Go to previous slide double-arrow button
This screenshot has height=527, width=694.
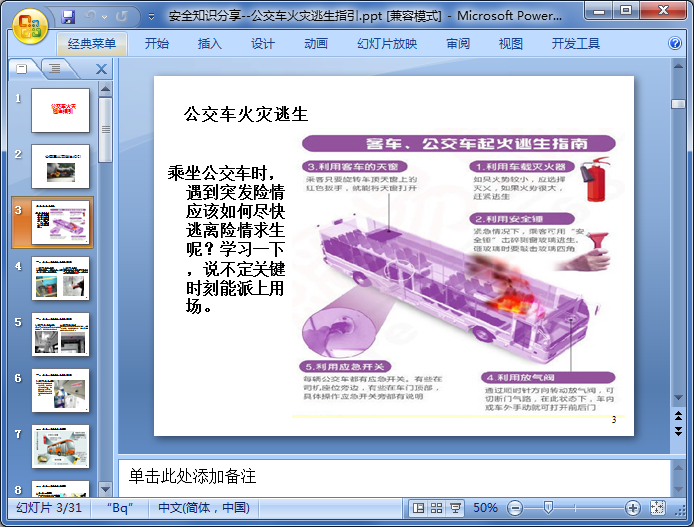pyautogui.click(x=678, y=415)
